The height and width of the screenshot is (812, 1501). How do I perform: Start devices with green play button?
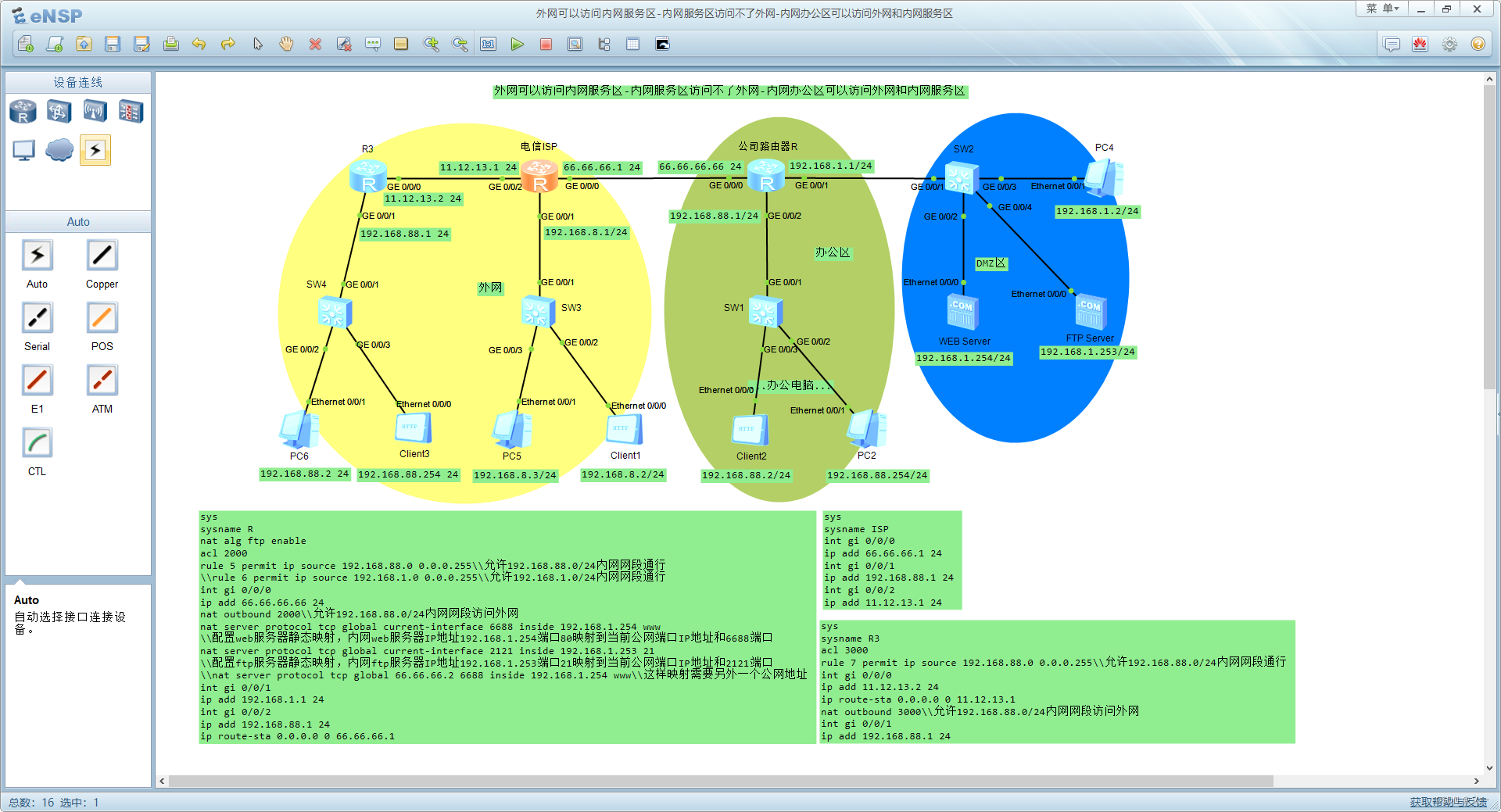tap(517, 44)
